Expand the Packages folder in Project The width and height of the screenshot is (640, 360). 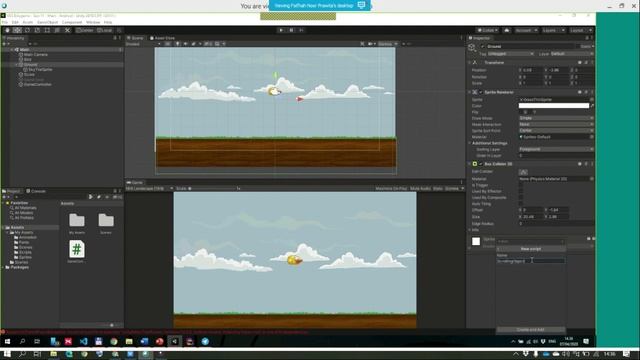click(3, 267)
